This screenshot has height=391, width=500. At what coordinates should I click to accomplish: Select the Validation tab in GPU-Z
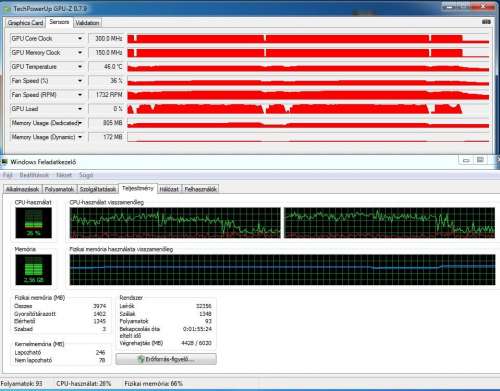pyautogui.click(x=87, y=23)
